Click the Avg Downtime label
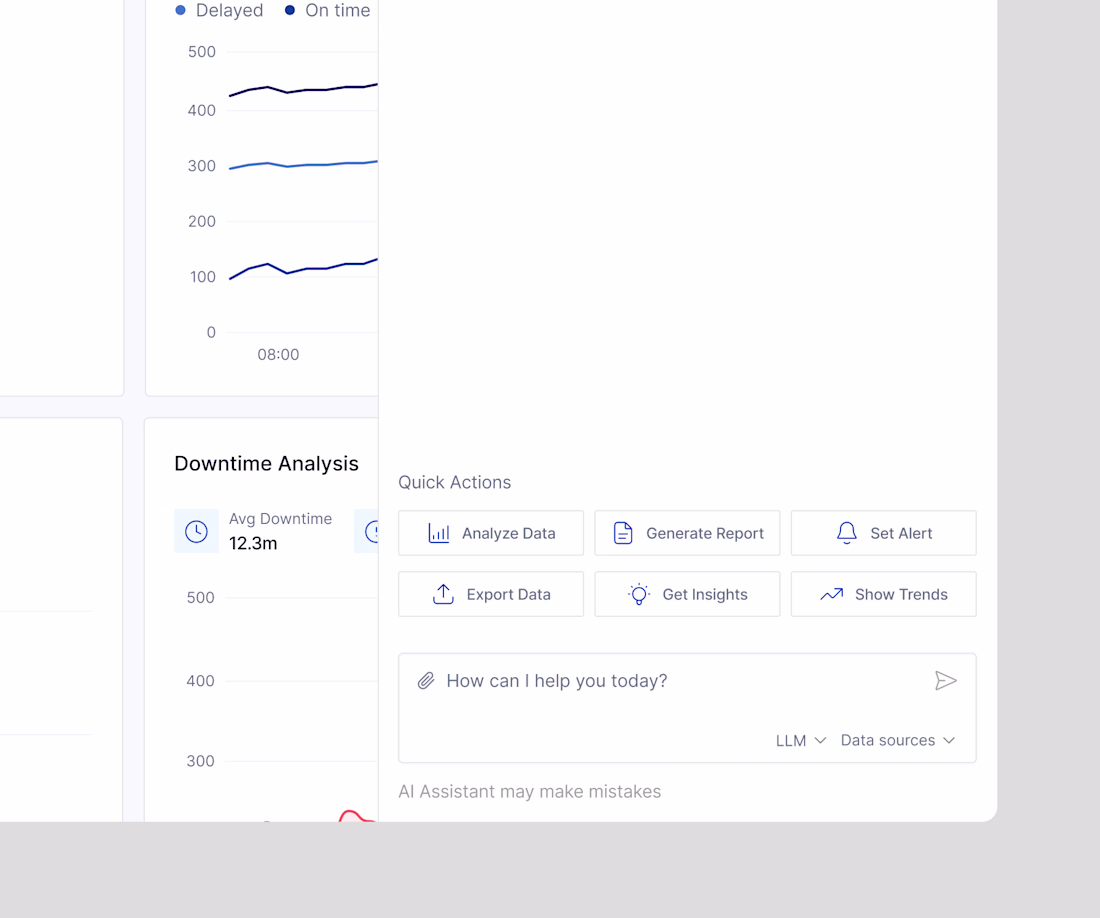Image resolution: width=1100 pixels, height=918 pixels. pyautogui.click(x=281, y=519)
